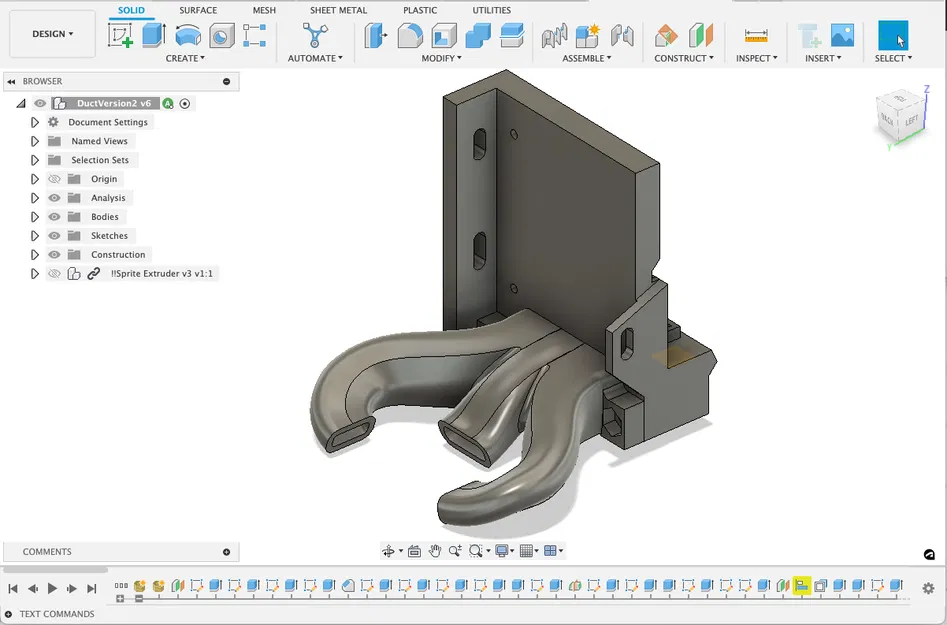The height and width of the screenshot is (625, 947).
Task: Select the Fillet tool
Action: 411,36
